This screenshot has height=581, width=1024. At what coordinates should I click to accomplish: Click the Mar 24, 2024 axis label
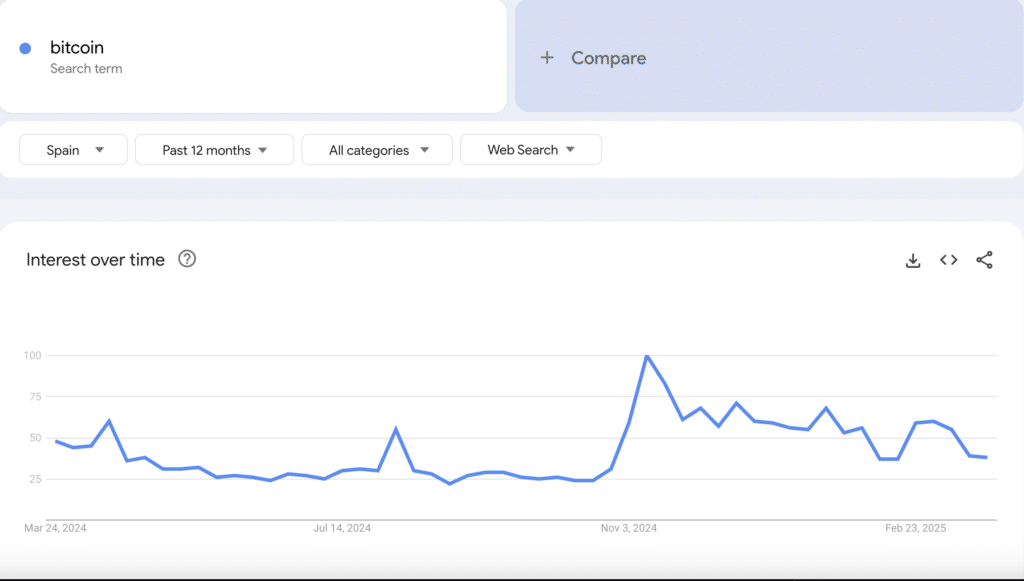pos(56,527)
